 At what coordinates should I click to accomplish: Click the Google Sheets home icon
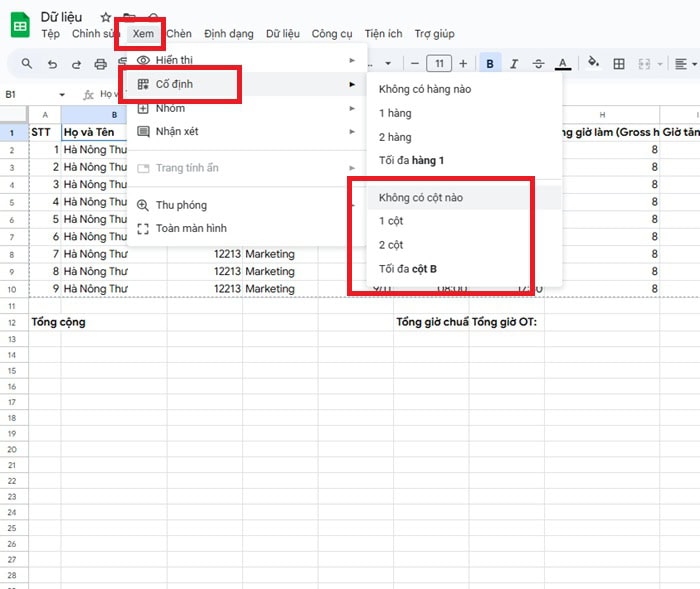click(19, 25)
